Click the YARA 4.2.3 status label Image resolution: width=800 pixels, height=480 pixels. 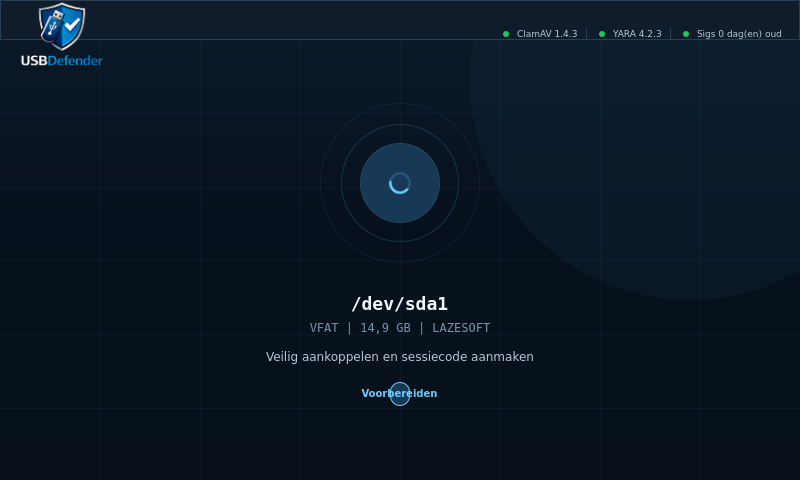[637, 34]
